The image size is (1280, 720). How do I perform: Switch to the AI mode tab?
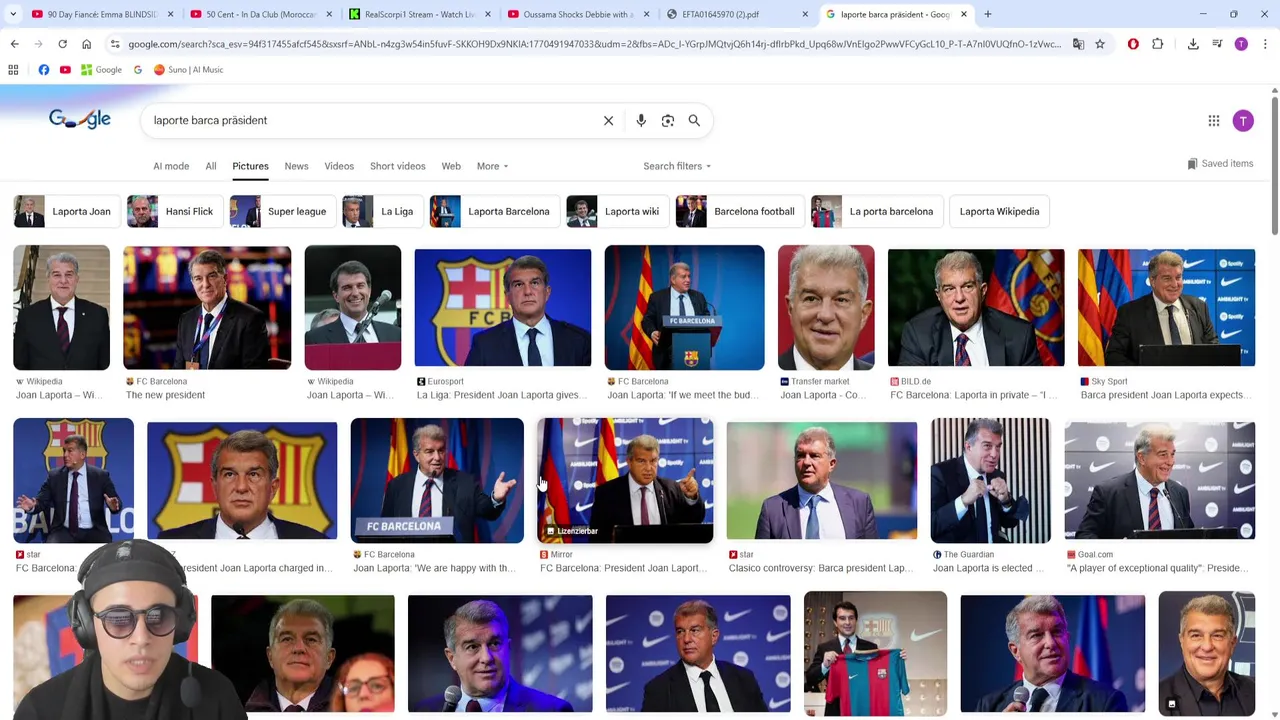[171, 166]
